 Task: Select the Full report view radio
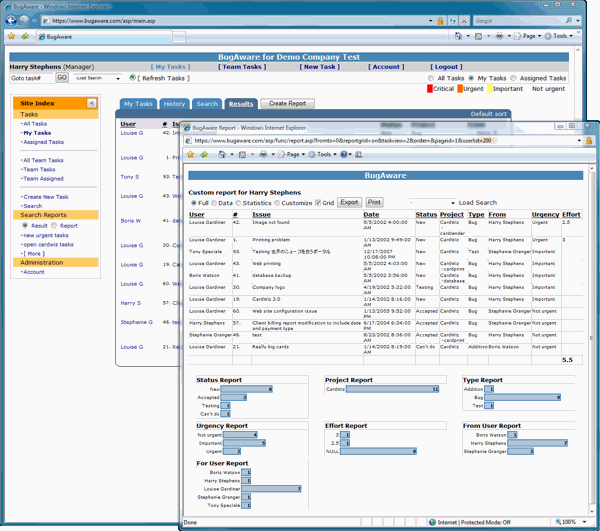194,203
